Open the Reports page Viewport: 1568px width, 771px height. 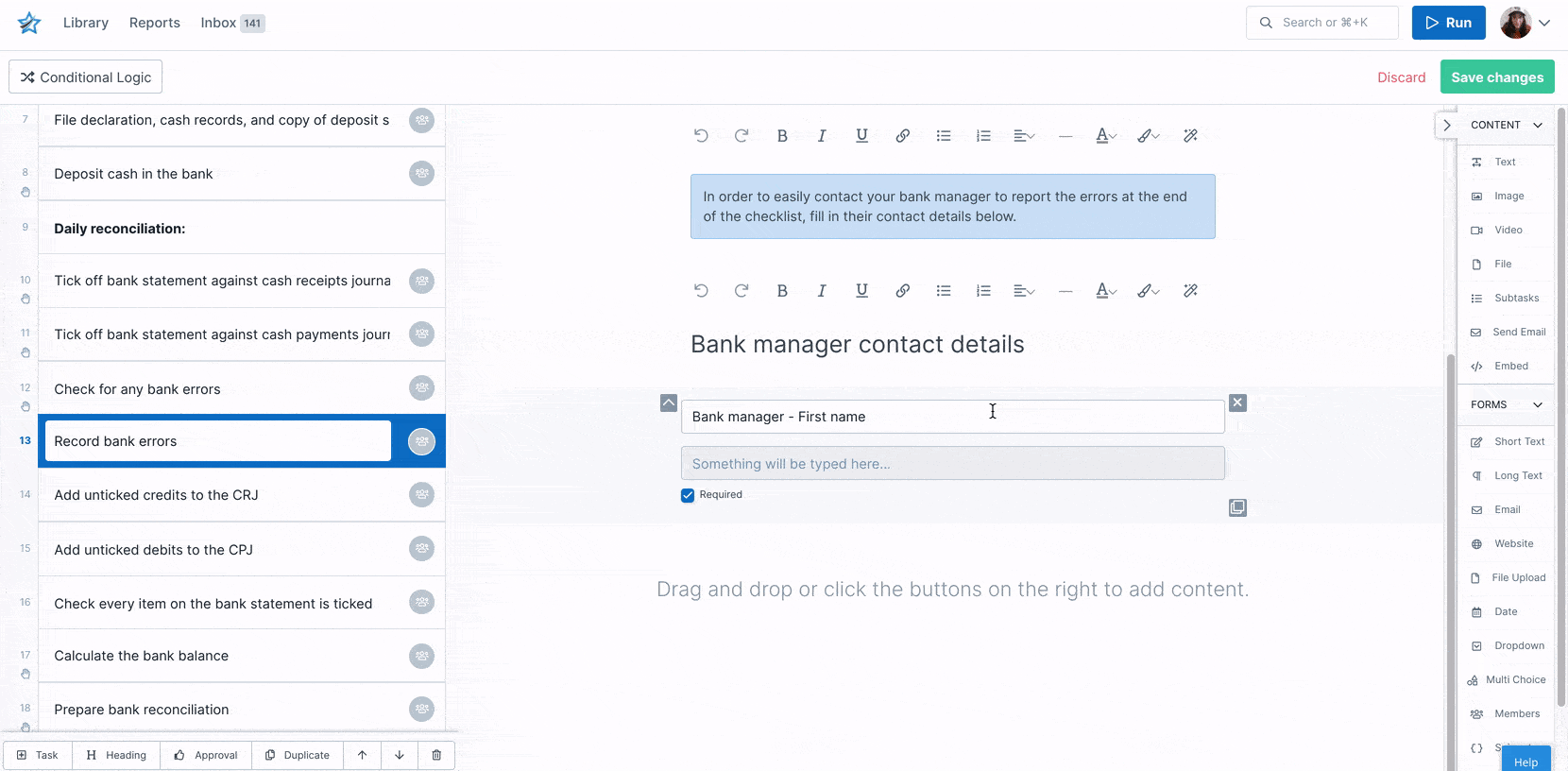[155, 23]
